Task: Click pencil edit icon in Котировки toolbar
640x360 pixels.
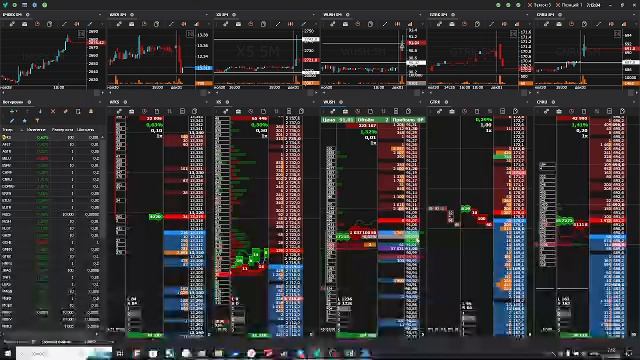Action: pyautogui.click(x=12, y=120)
